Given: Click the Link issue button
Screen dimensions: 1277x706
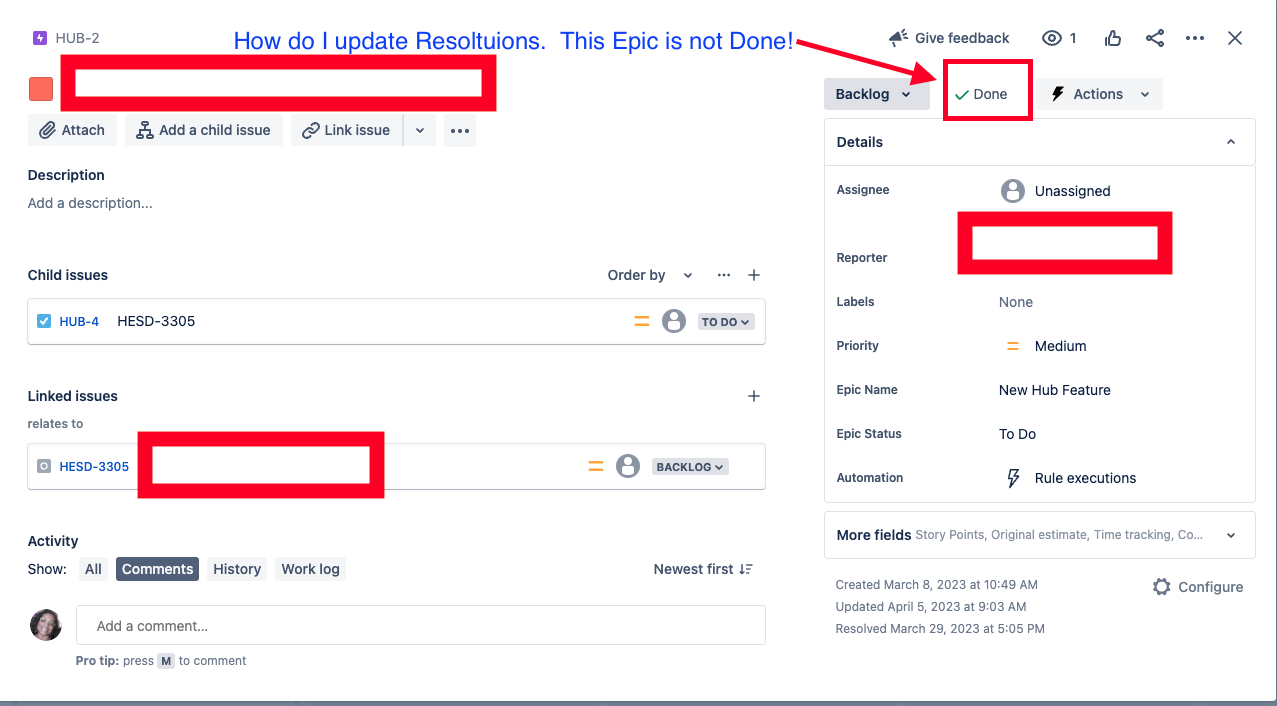Looking at the screenshot, I should (x=347, y=130).
